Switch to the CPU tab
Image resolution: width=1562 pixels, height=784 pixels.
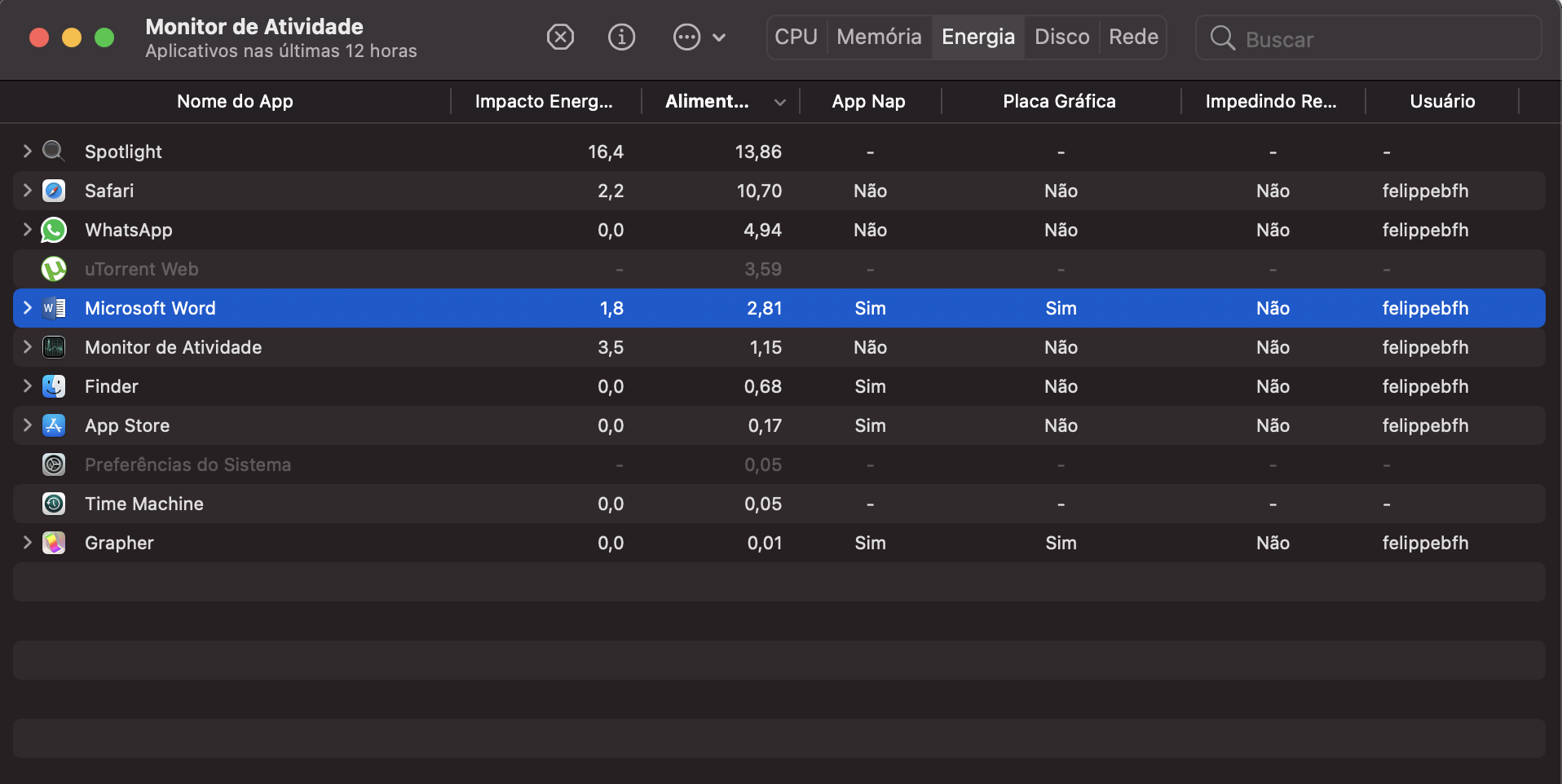(x=796, y=37)
